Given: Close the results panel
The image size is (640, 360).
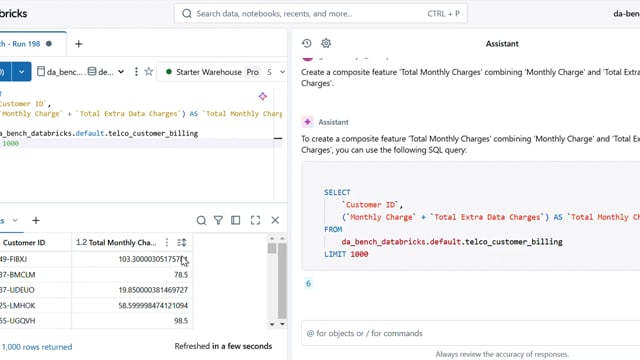Looking at the screenshot, I should pos(275,220).
